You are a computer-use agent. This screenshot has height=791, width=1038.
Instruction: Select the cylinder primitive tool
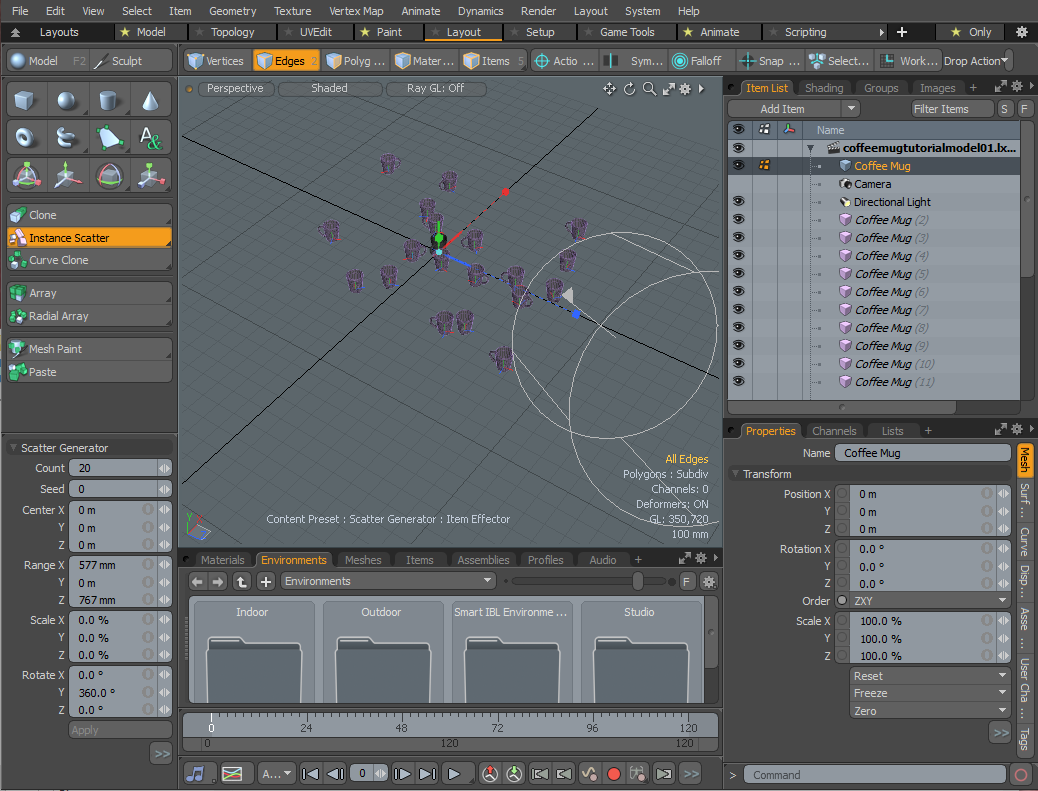pos(109,100)
